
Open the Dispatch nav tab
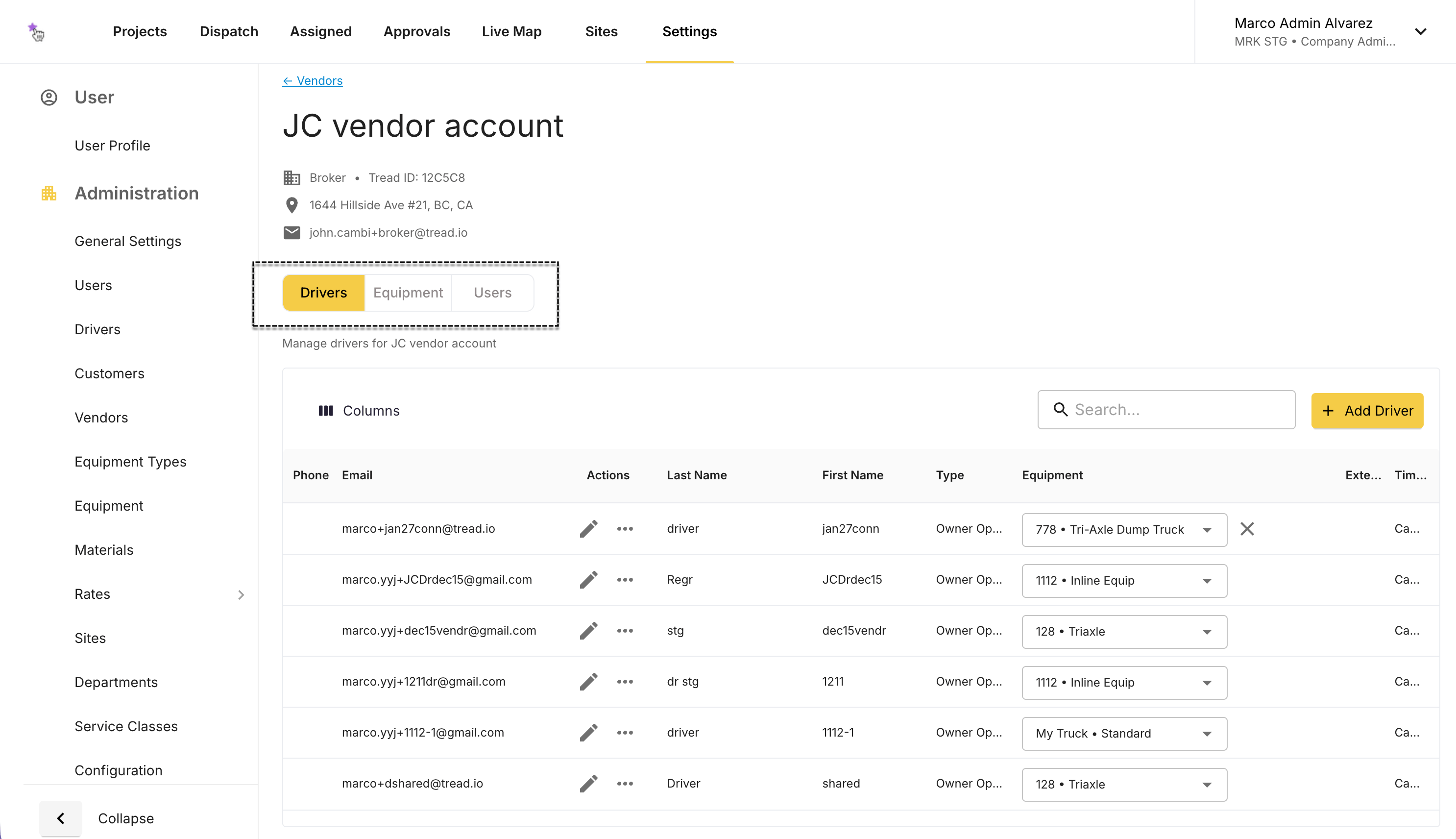pos(229,32)
